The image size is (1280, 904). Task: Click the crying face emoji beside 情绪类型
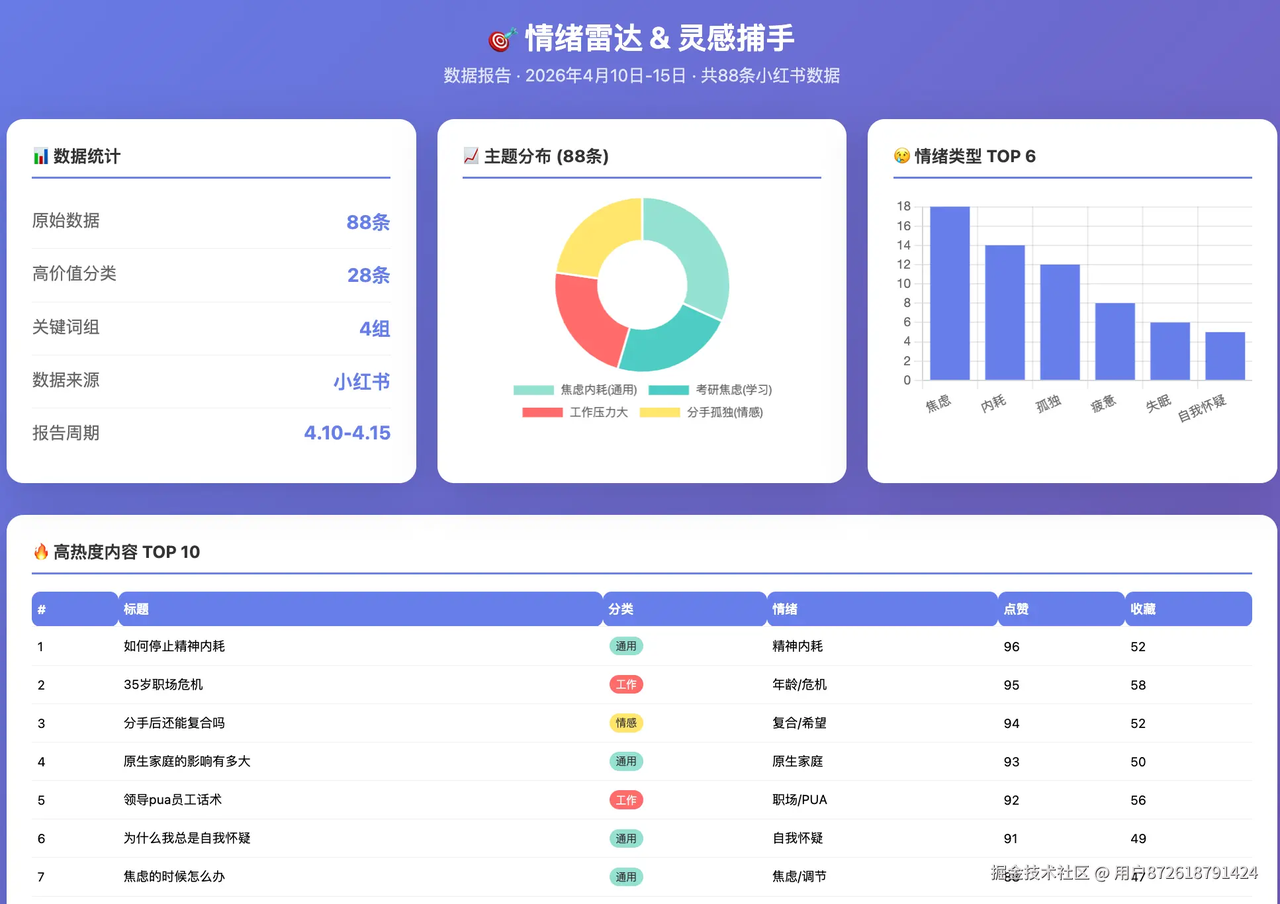[x=902, y=156]
